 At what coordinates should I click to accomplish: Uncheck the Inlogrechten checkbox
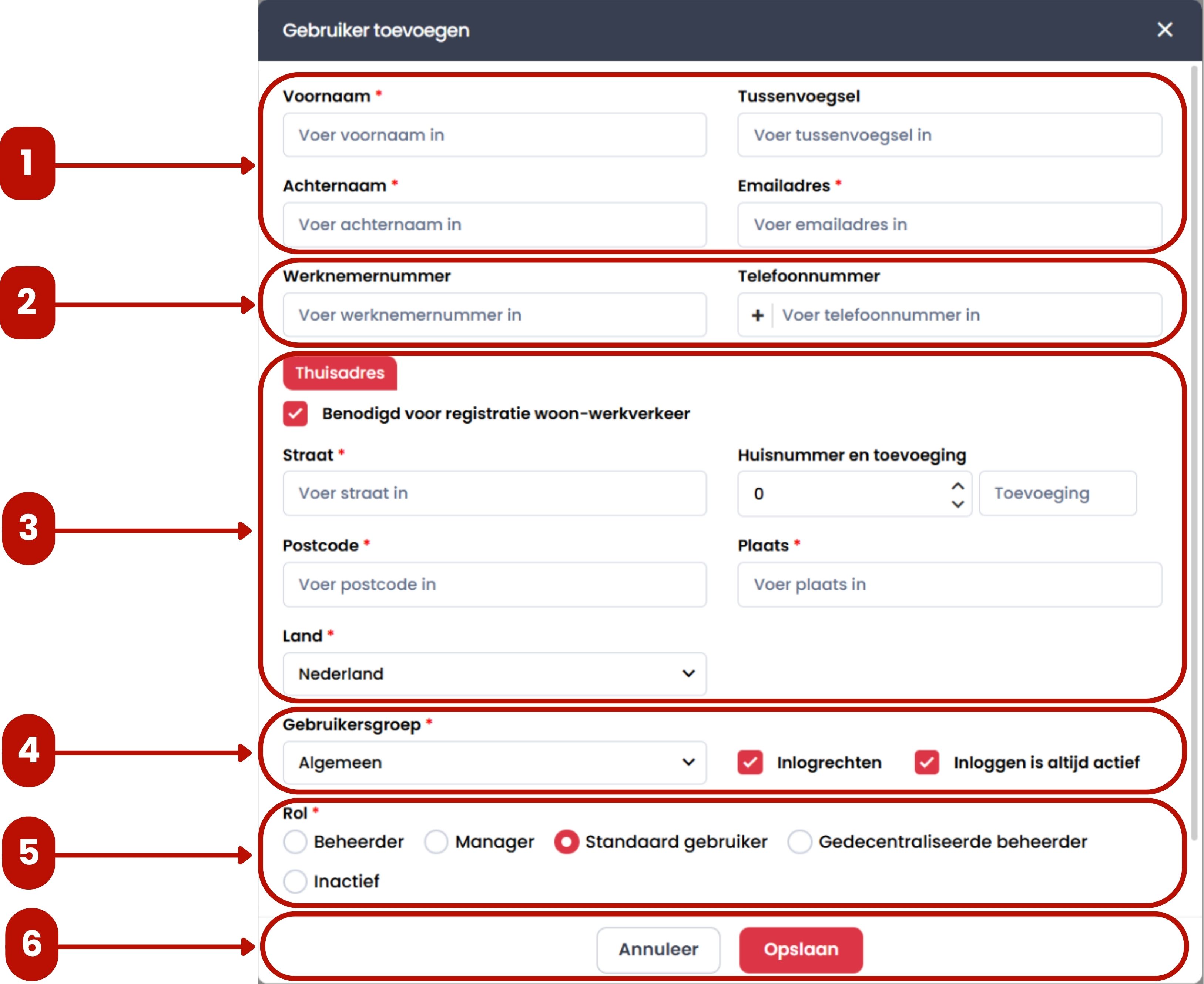[x=750, y=762]
